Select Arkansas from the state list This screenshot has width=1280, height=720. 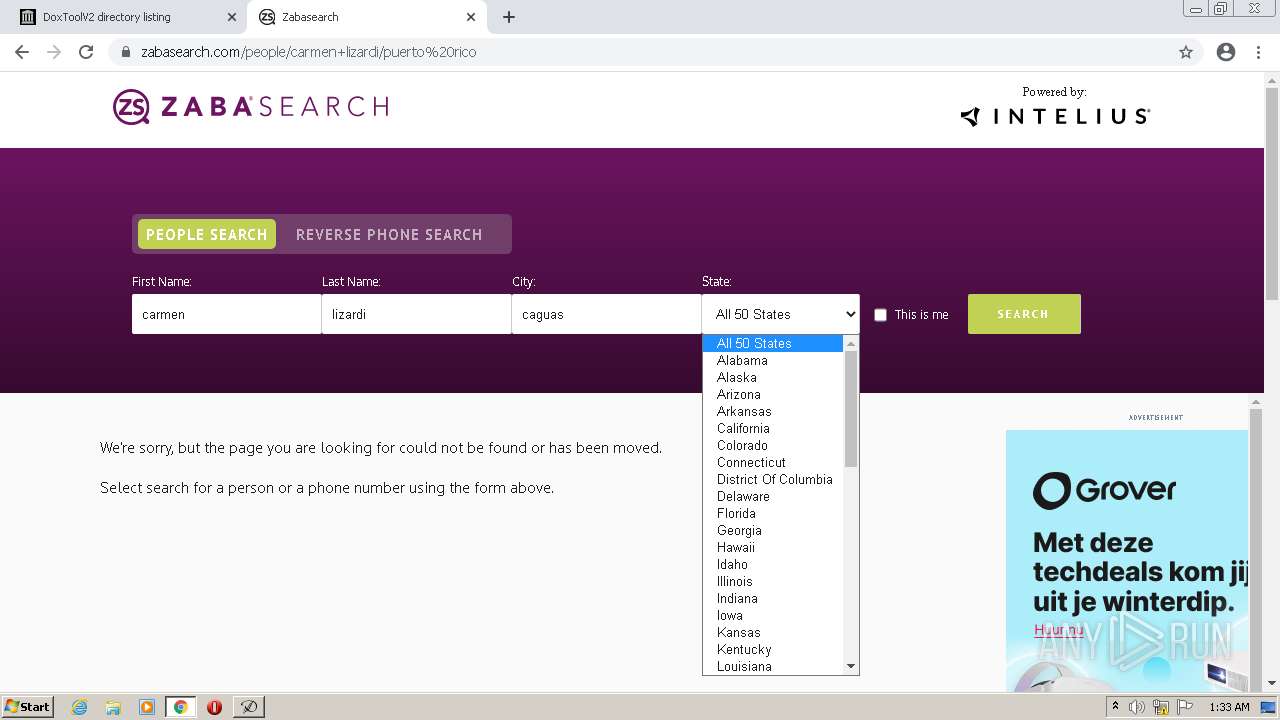773,411
